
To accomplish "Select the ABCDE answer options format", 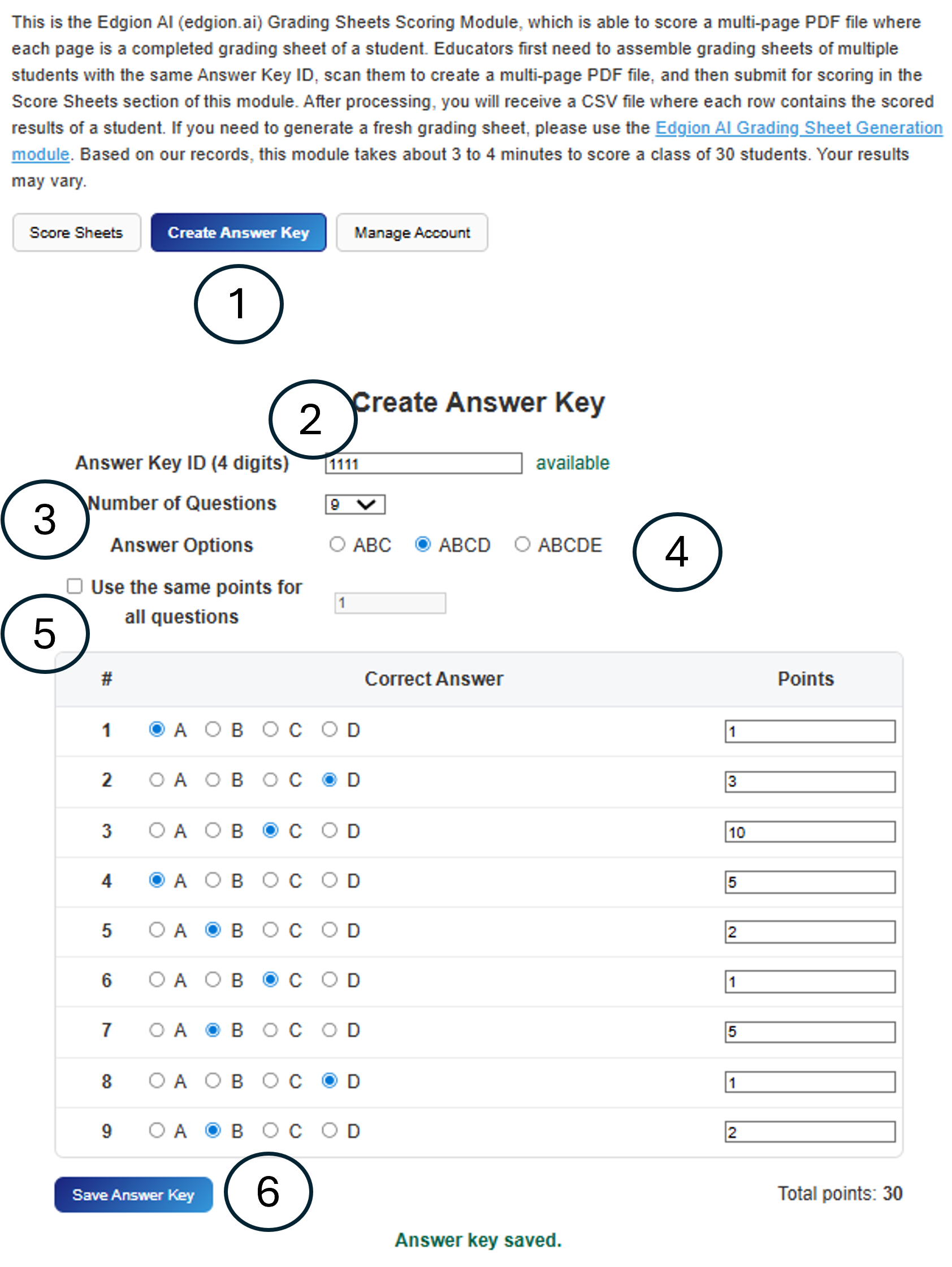I will click(x=522, y=544).
